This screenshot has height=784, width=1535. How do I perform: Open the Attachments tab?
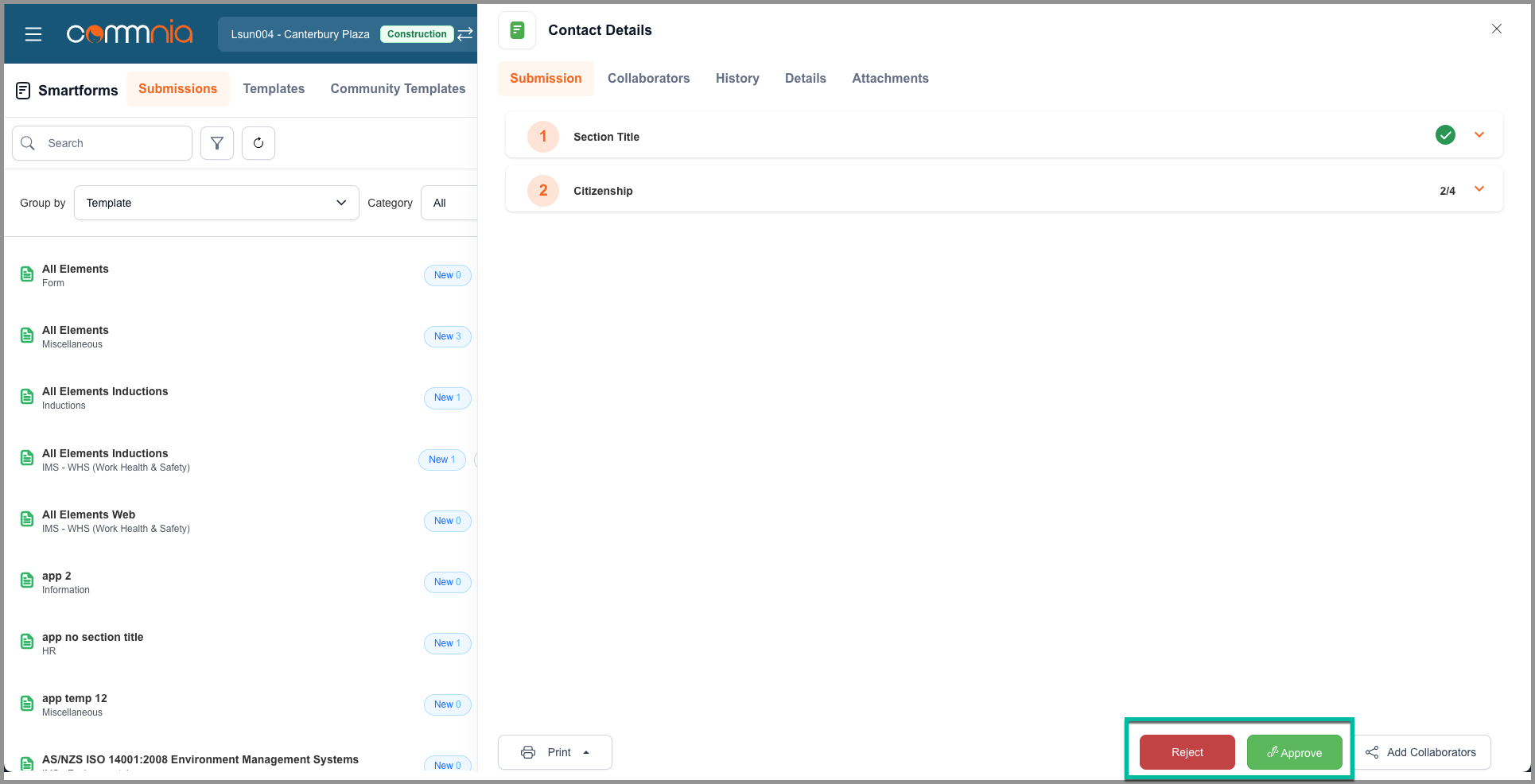pyautogui.click(x=890, y=79)
